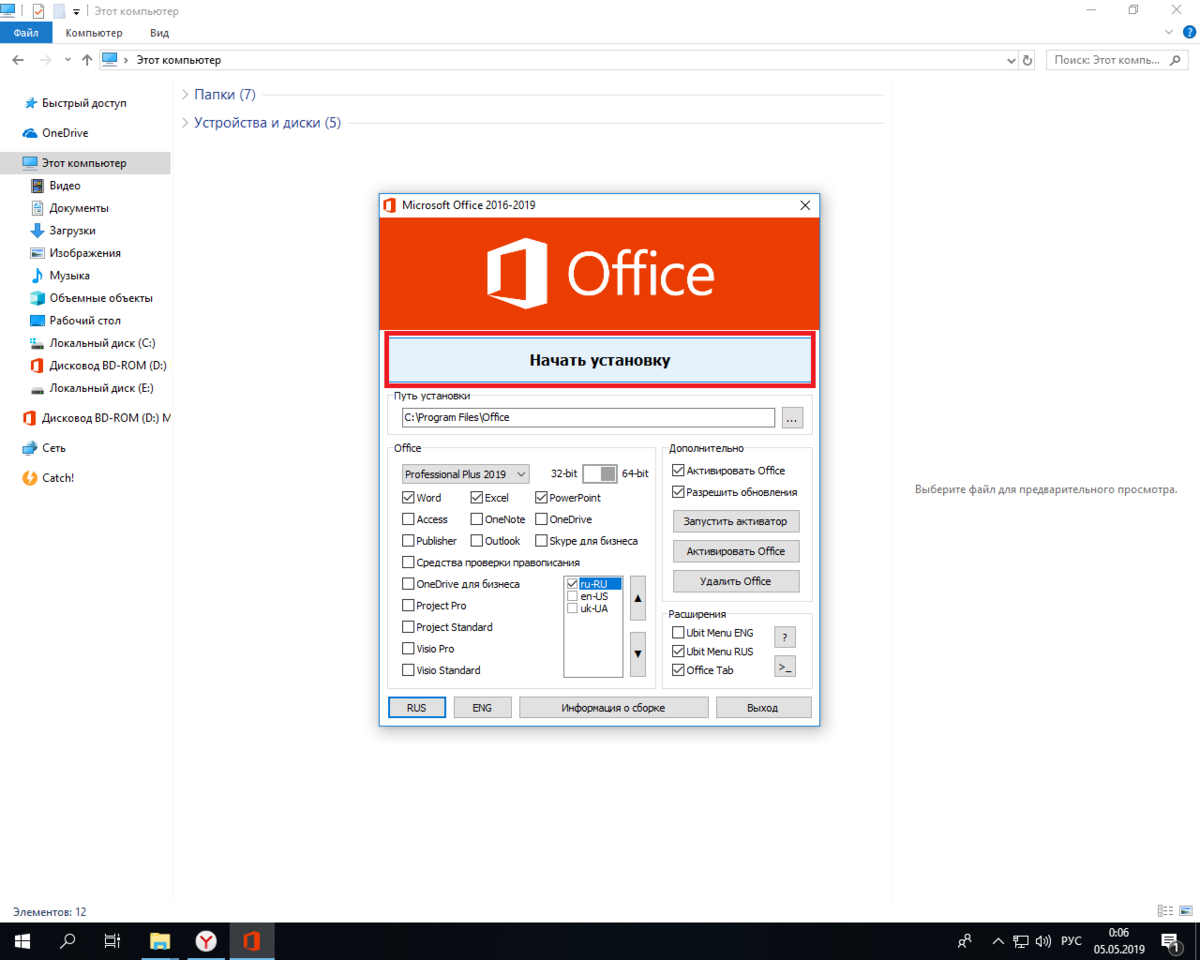The height and width of the screenshot is (960, 1200).
Task: Expand Устройства и диски (5) group
Action: click(185, 123)
